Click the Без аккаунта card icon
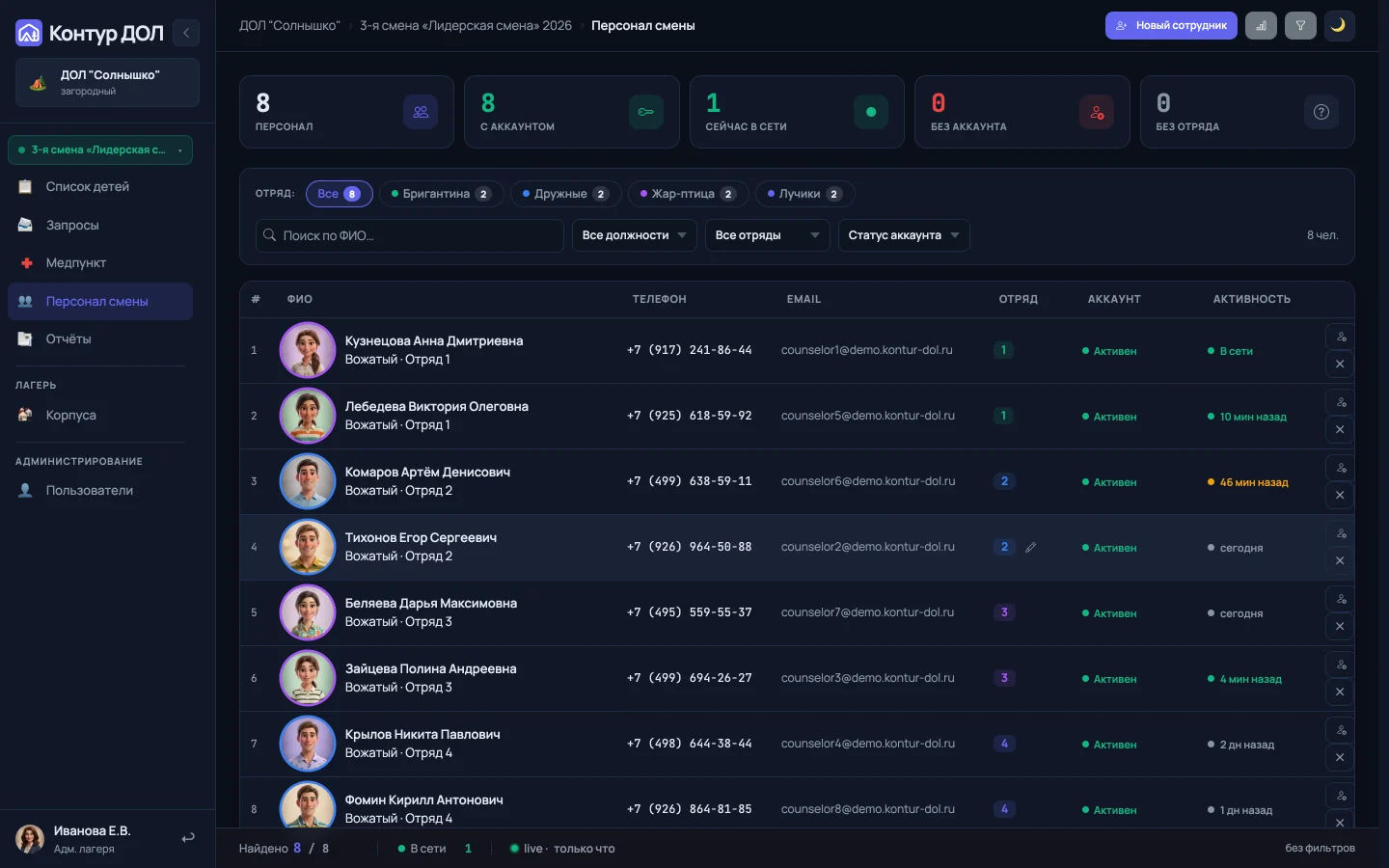 point(1097,112)
